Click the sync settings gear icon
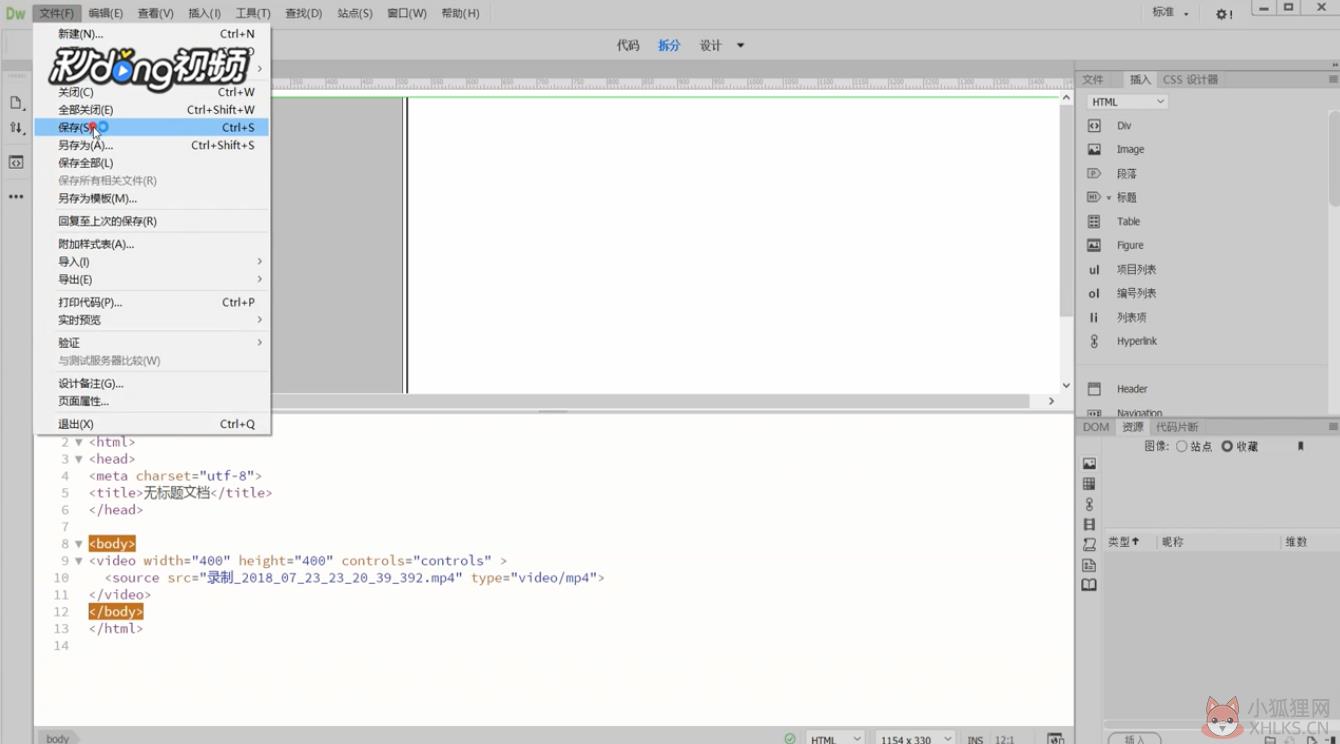 point(1223,14)
